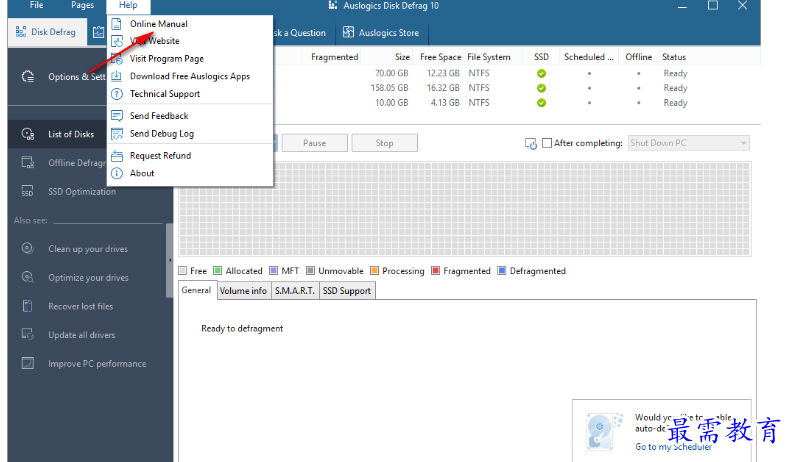Open the Pages menu
Screen dimensions: 789x462
83,5
